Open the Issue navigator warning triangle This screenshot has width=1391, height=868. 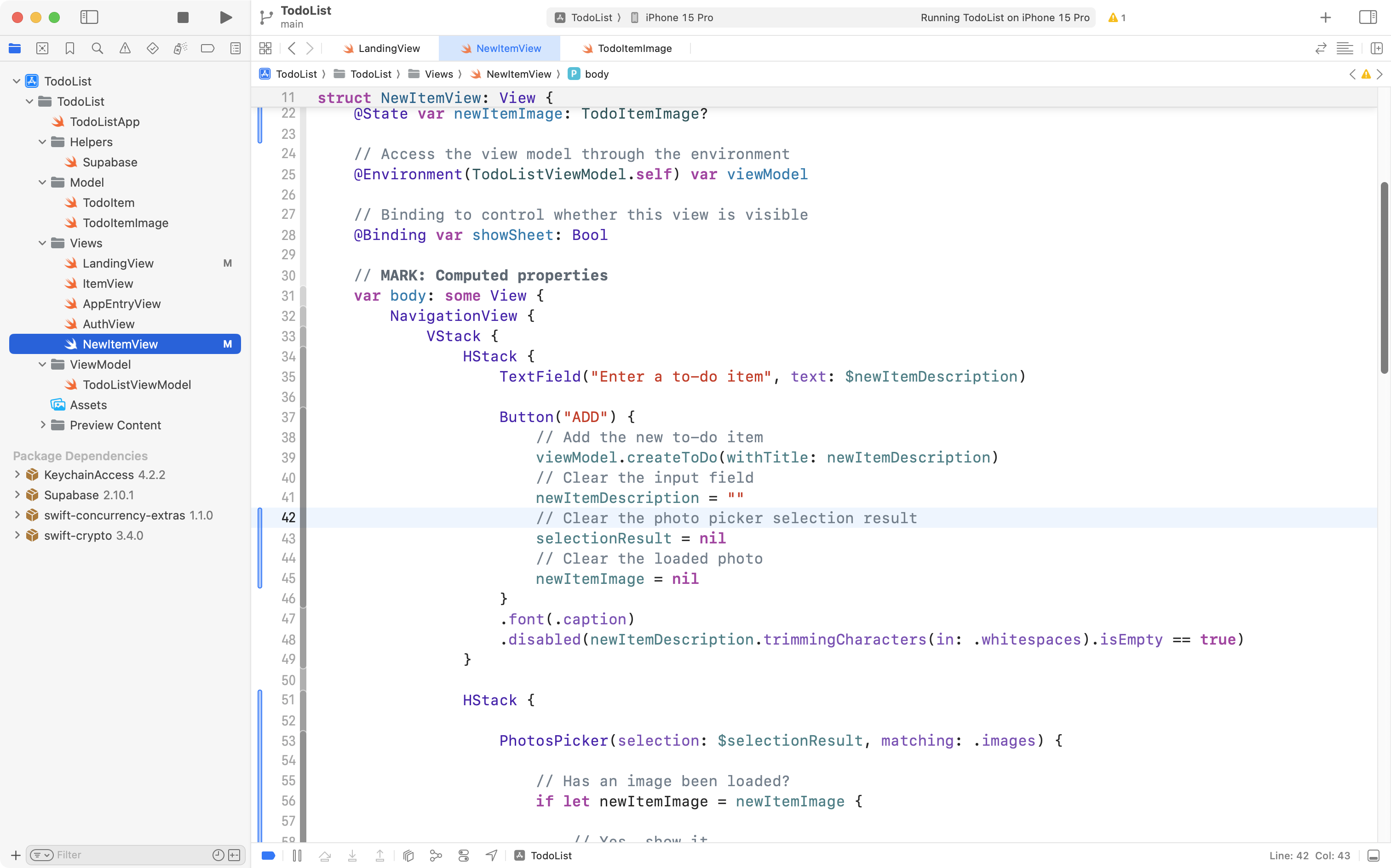(x=125, y=48)
